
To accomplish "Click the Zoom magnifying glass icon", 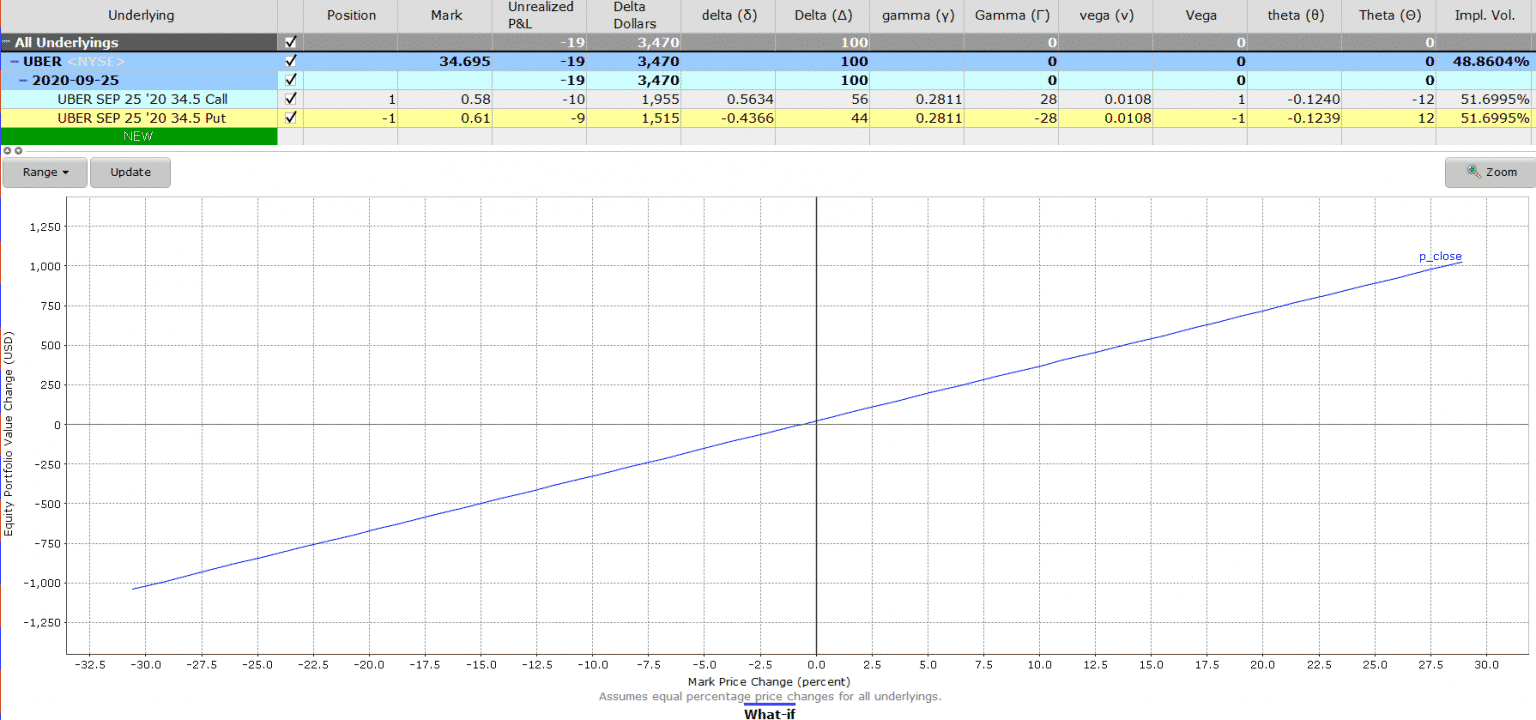I will click(1474, 171).
